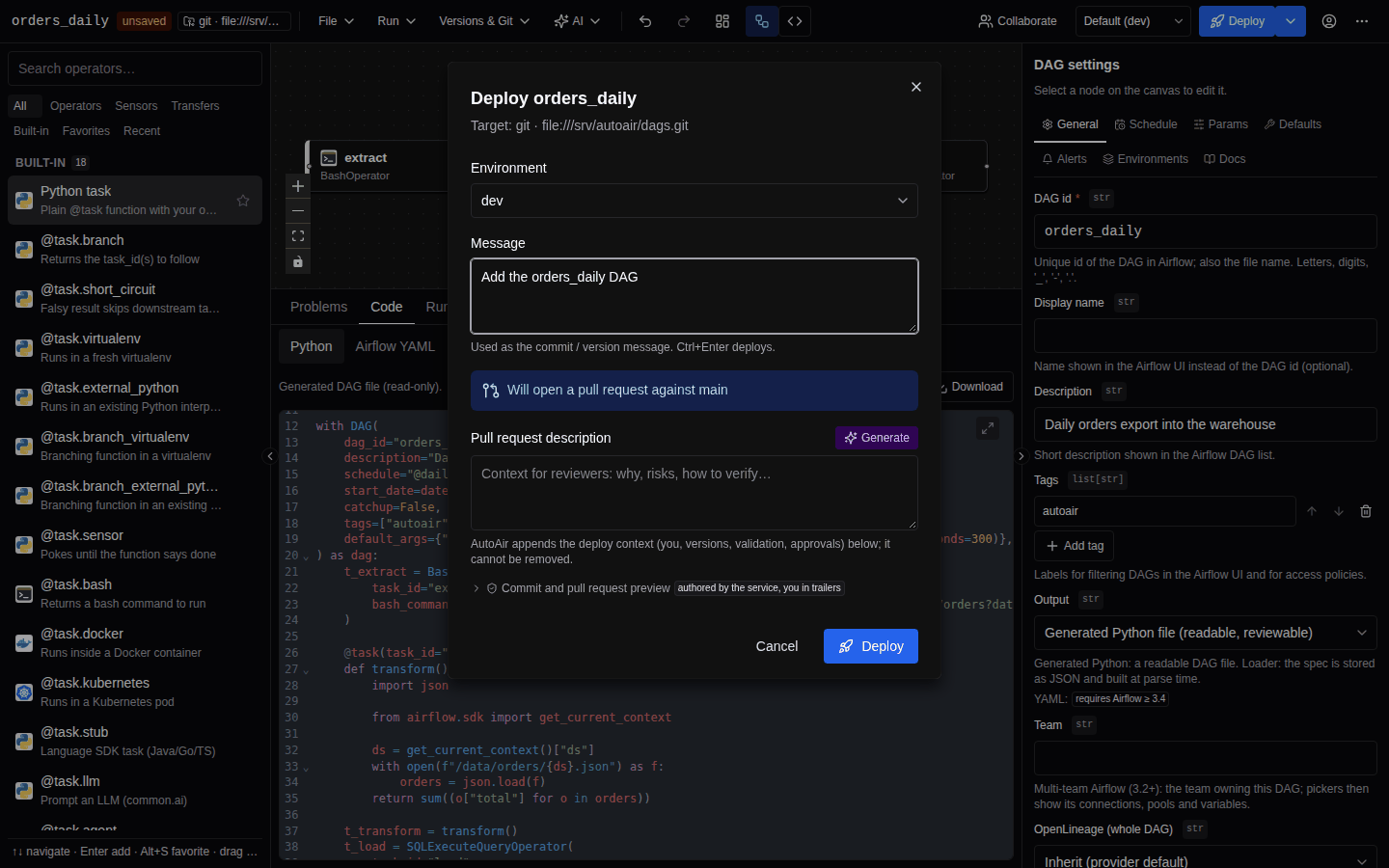The image size is (1389, 868).
Task: Switch to the code view brackets icon
Action: (x=795, y=21)
